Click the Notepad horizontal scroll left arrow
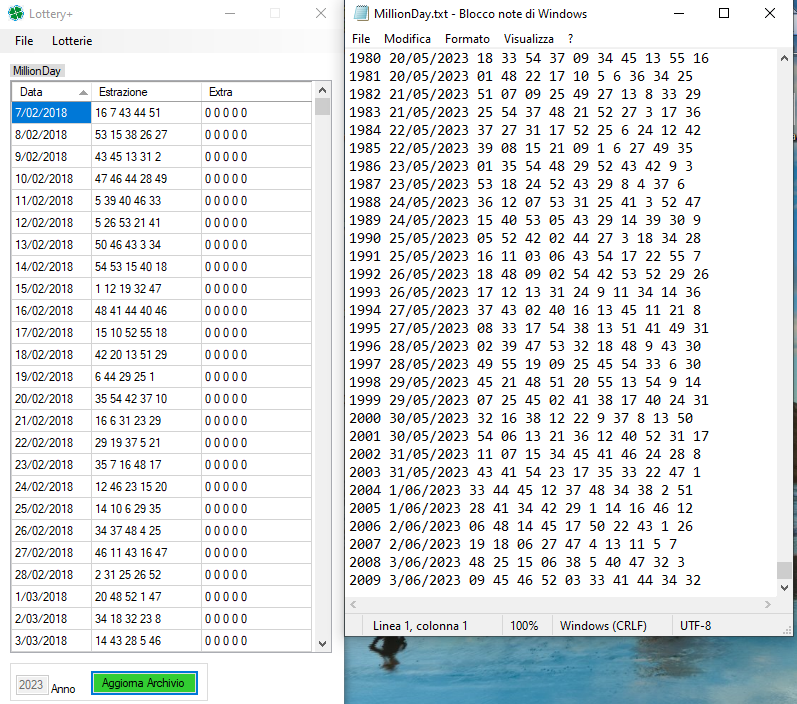This screenshot has height=704, width=797. 353,604
